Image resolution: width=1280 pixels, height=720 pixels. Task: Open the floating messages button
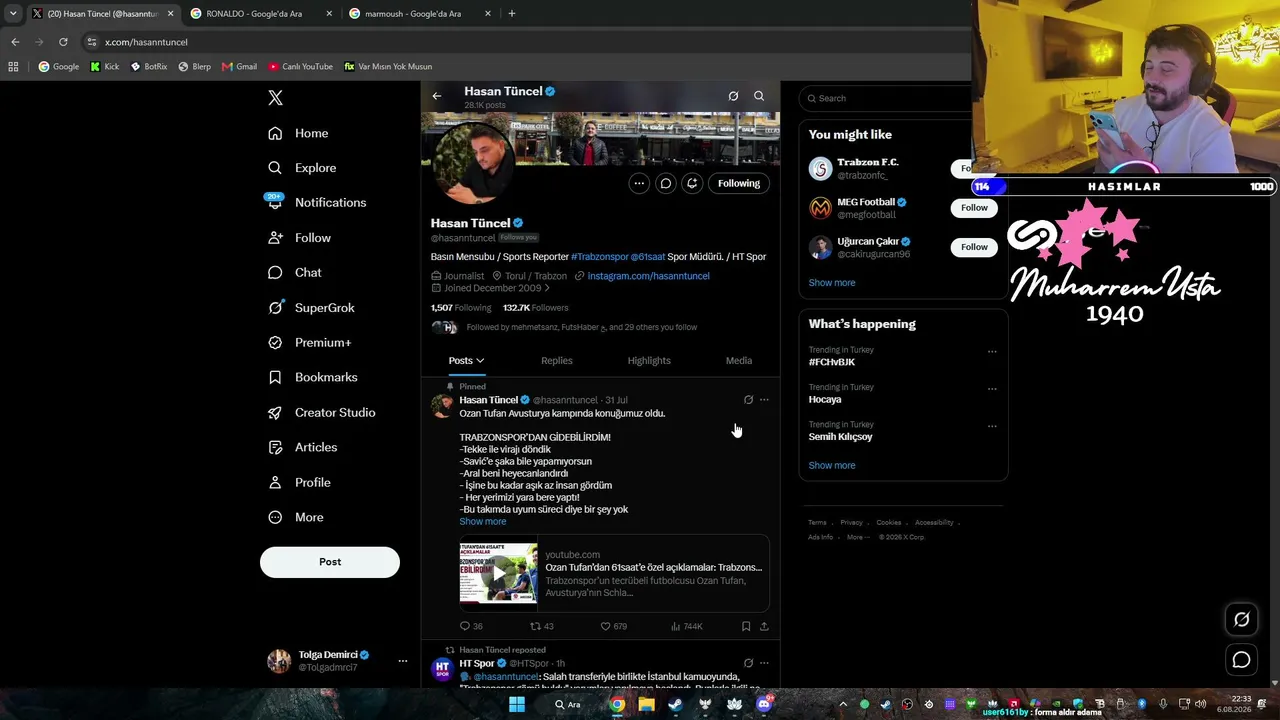1241,660
